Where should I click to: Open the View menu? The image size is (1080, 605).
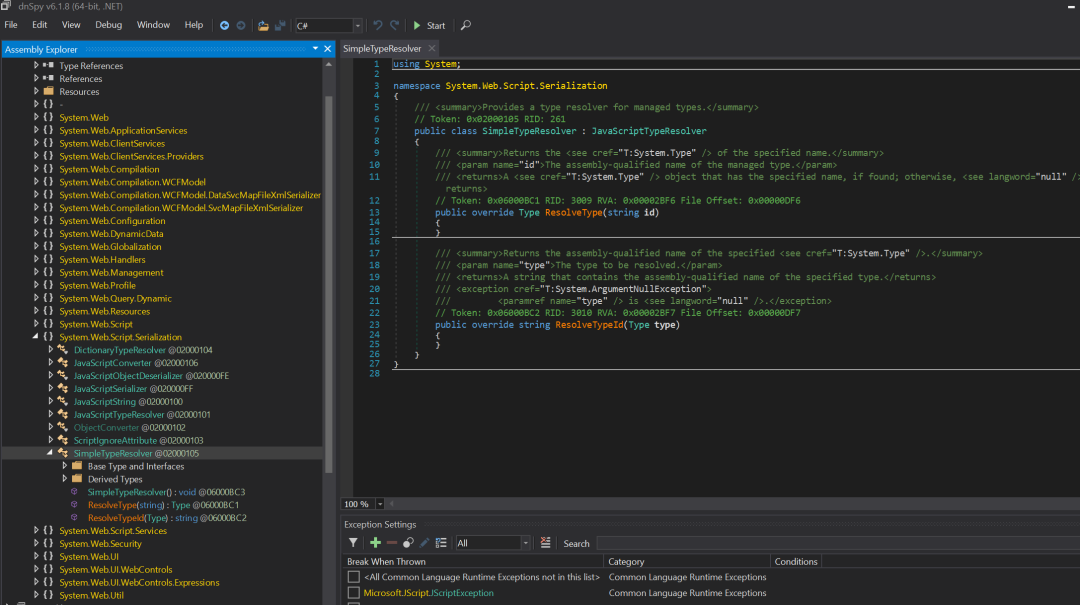point(71,25)
